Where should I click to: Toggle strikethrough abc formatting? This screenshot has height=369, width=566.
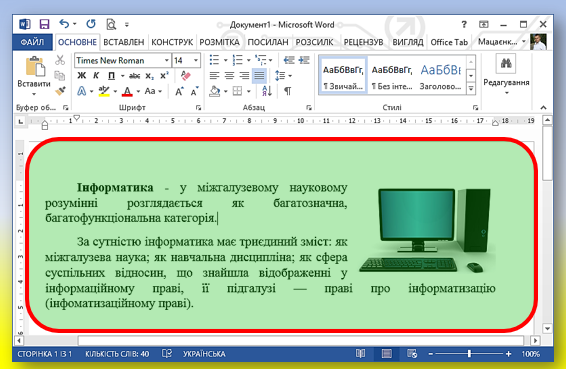coord(135,75)
